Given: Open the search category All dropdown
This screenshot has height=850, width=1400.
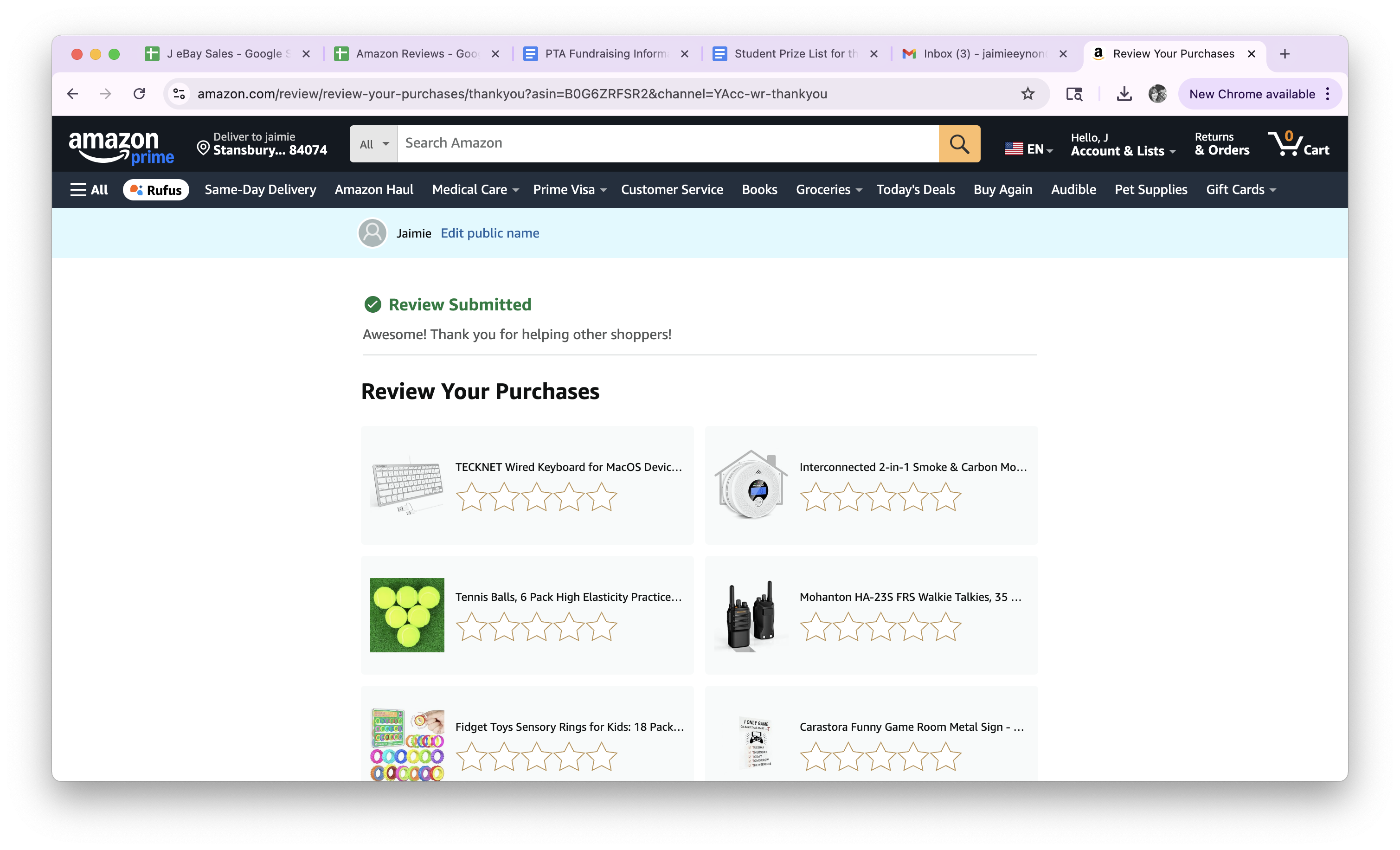Looking at the screenshot, I should coord(374,144).
